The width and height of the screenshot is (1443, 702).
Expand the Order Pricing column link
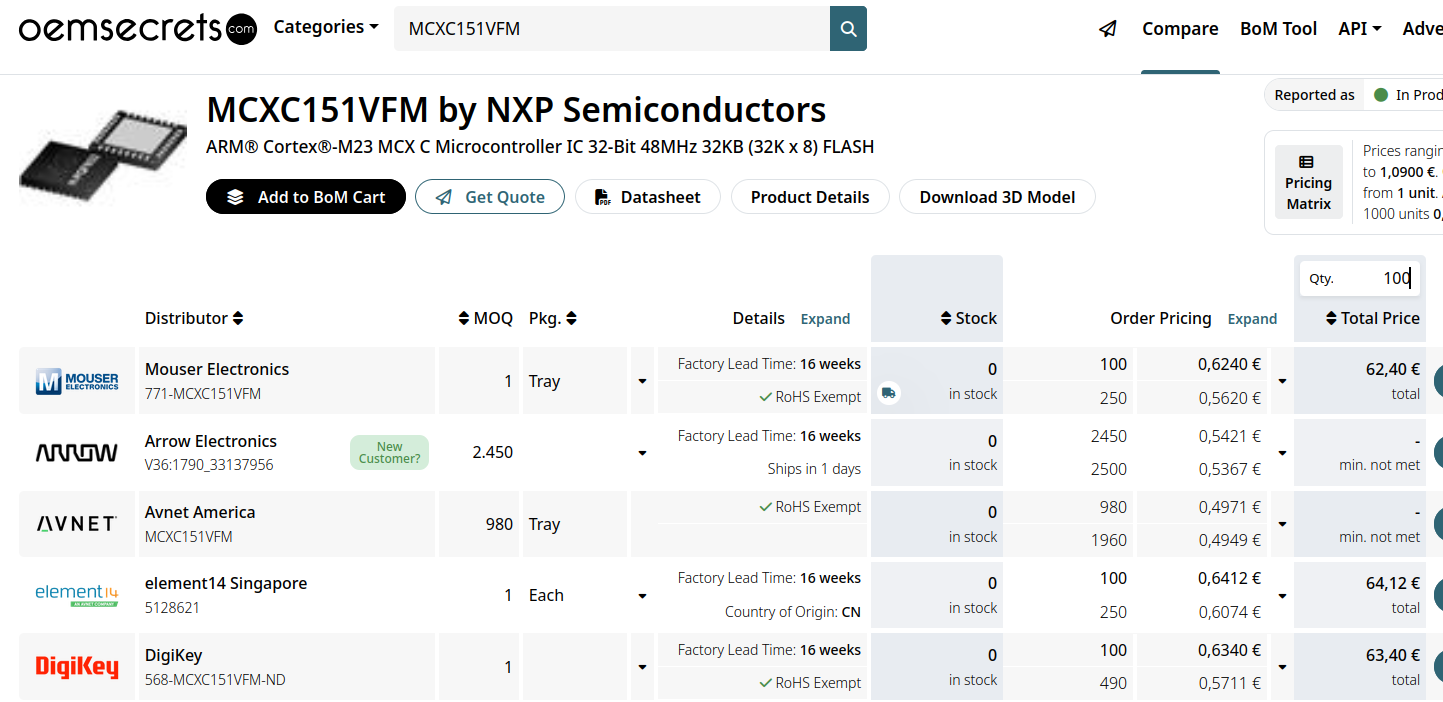[1252, 319]
